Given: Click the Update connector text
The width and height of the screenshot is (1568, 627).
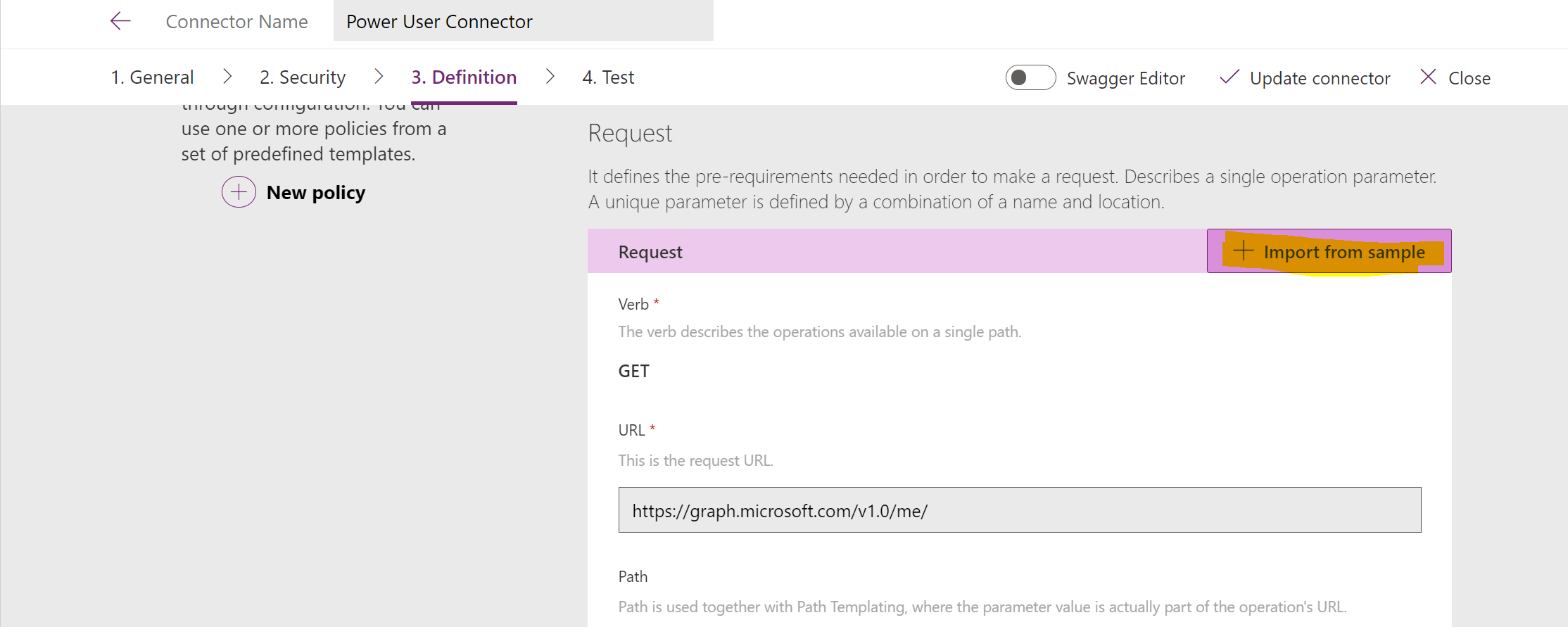Looking at the screenshot, I should pos(1320,78).
